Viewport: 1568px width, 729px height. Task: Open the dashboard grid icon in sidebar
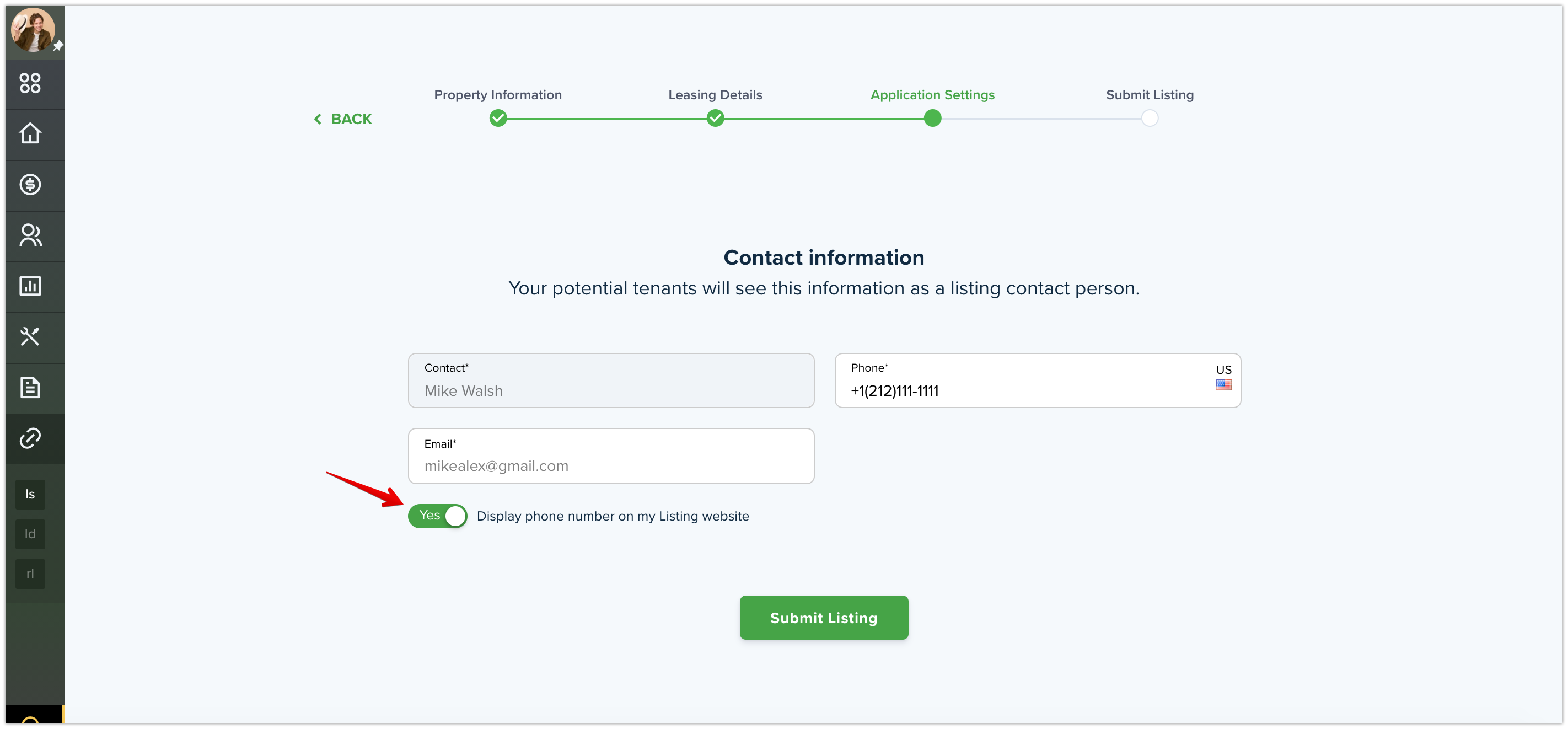point(30,83)
